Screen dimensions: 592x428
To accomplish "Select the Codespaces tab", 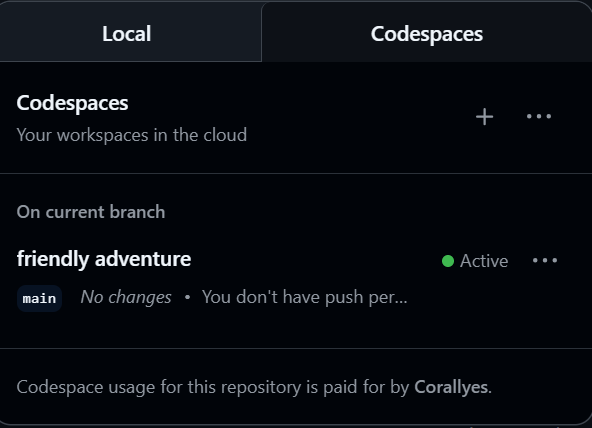I will pos(427,33).
